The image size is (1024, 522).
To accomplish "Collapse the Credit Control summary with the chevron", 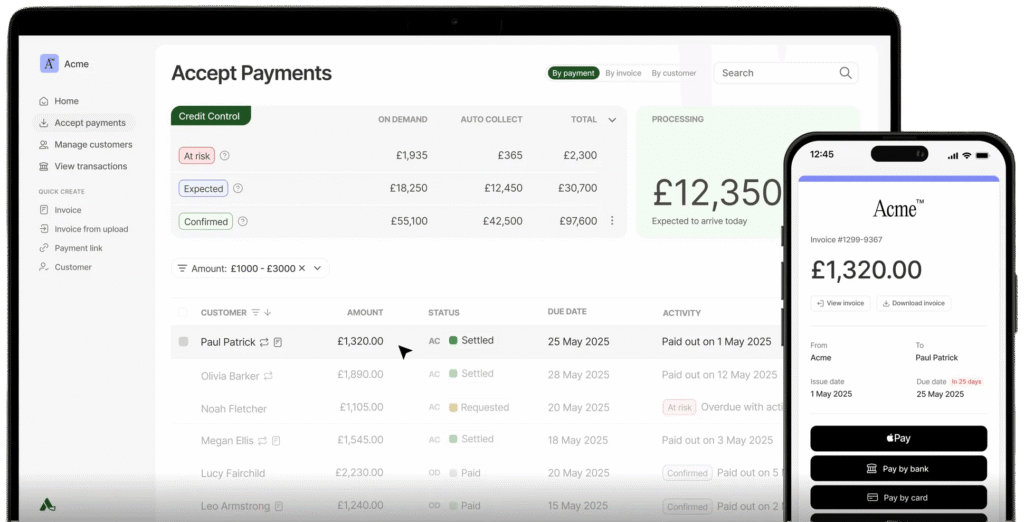I will pos(612,120).
